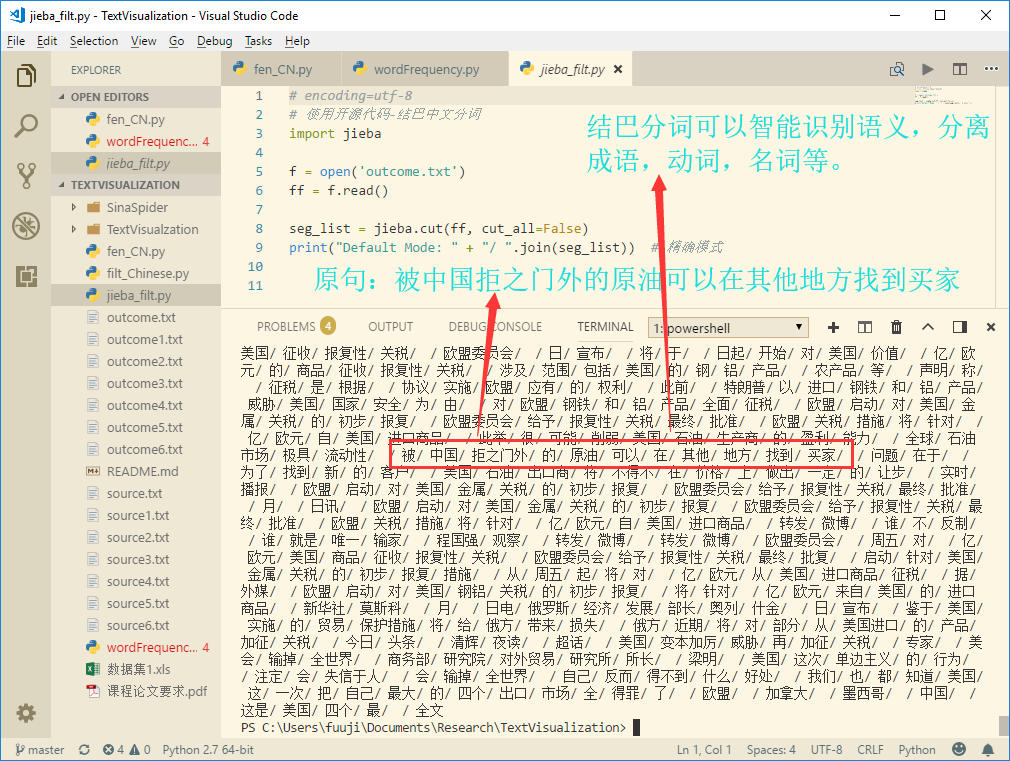Split the terminal panel
1010x761 pixels.
[864, 327]
